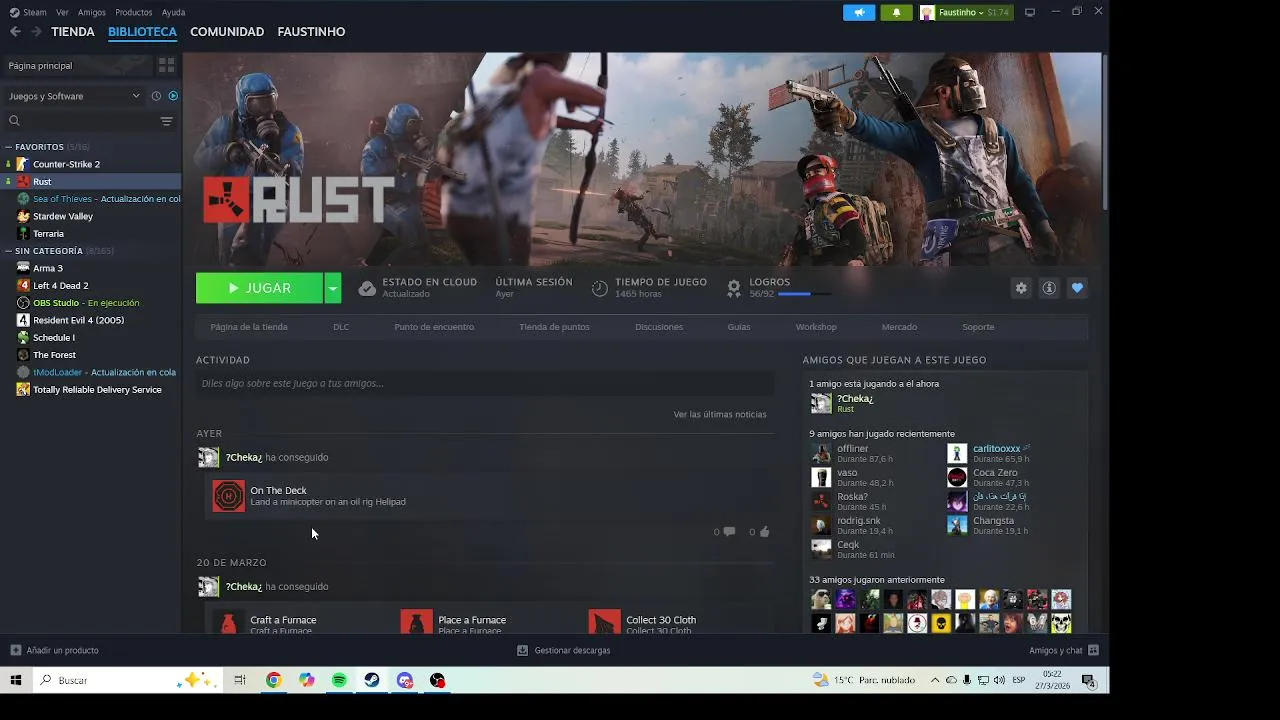The image size is (1280, 720).
Task: Click the recent activity clock filter
Action: click(x=156, y=96)
